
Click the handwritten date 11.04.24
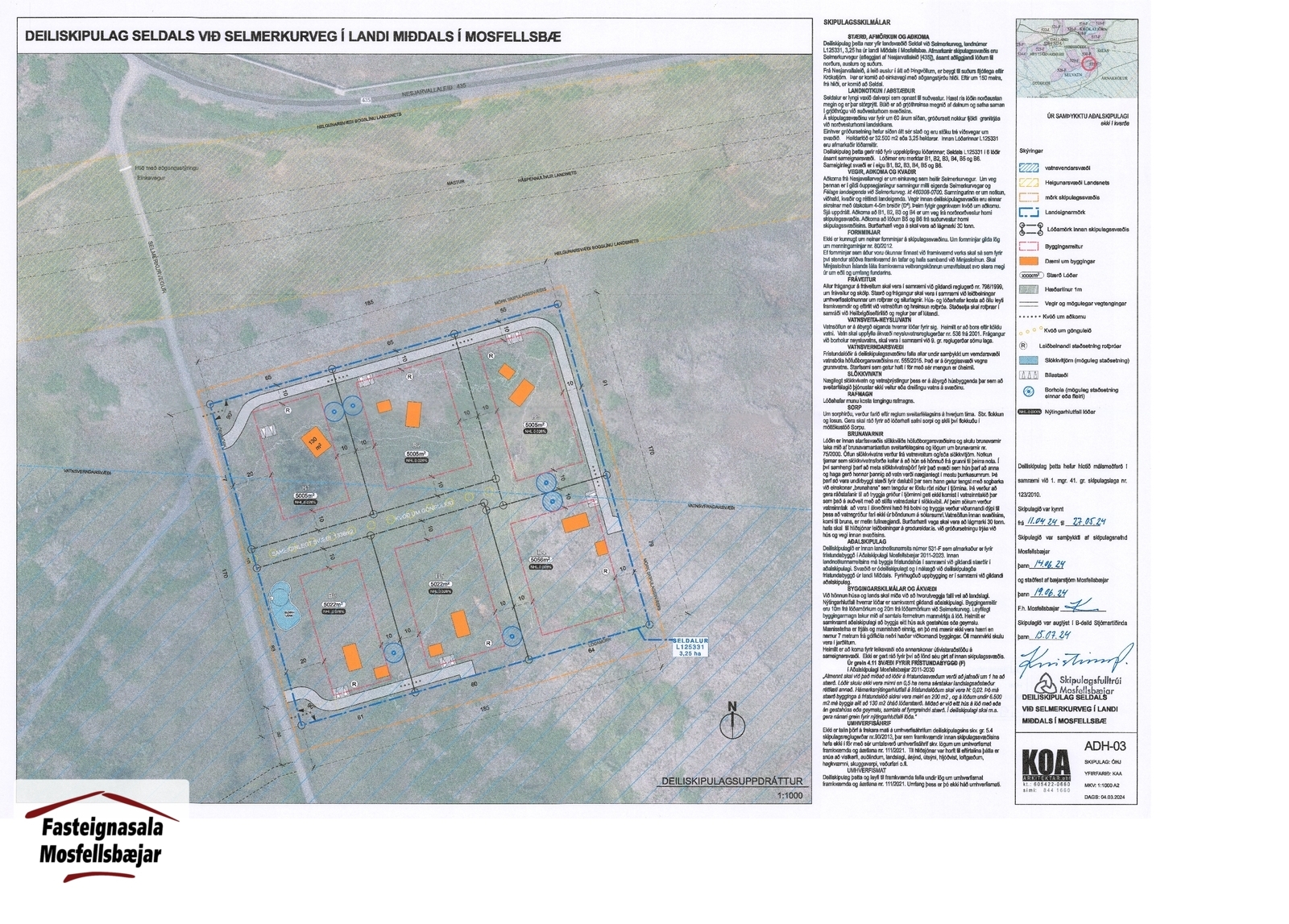pyautogui.click(x=1041, y=522)
